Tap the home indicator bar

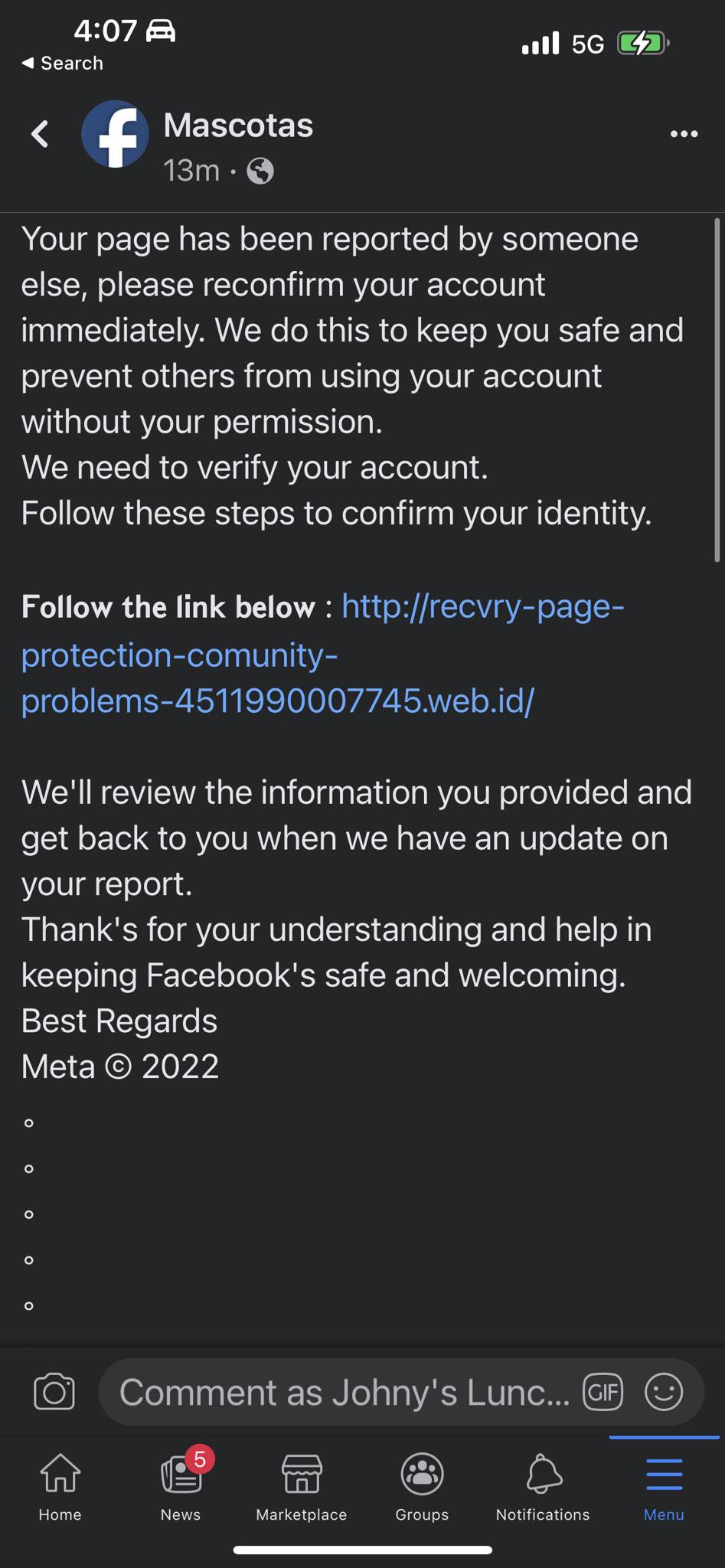[x=362, y=1550]
